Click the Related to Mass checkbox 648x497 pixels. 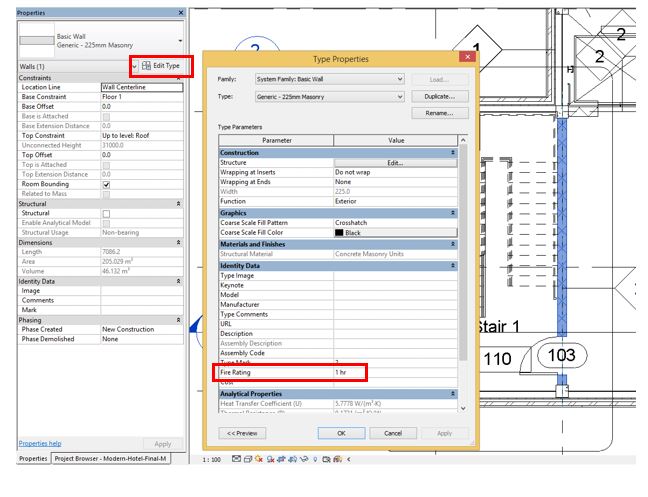pos(106,194)
